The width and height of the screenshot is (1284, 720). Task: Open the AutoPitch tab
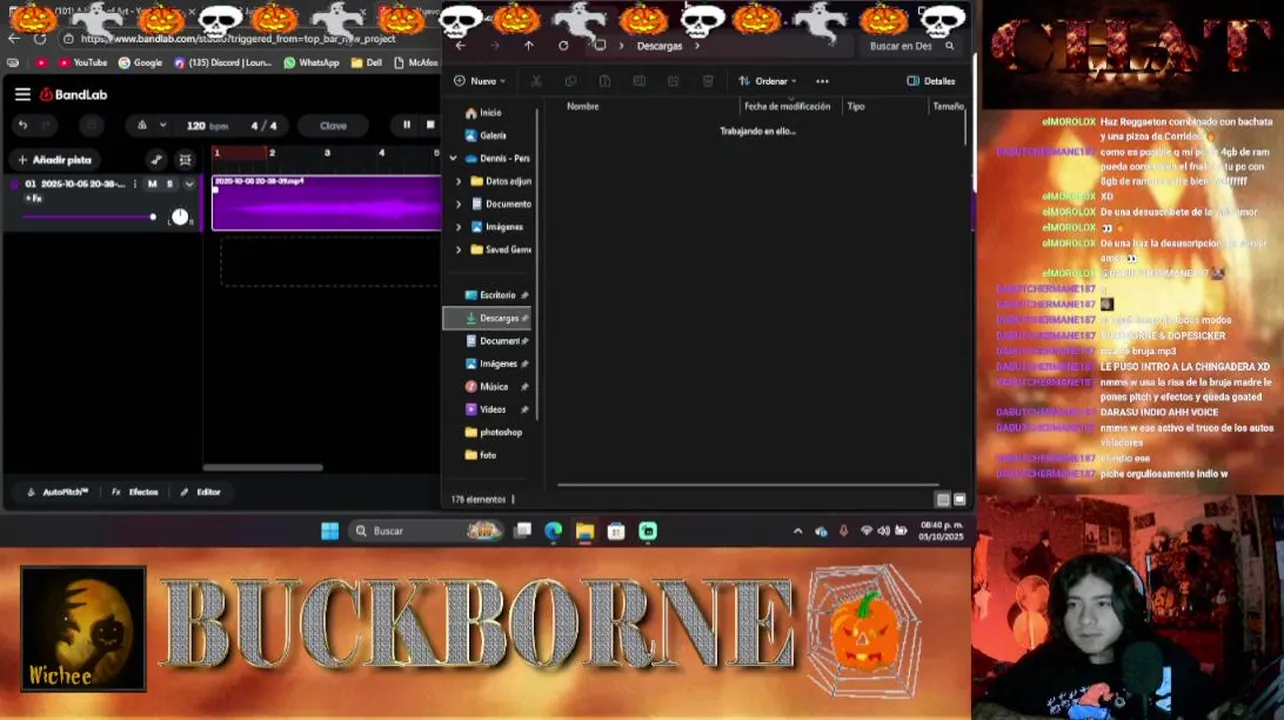[58, 492]
